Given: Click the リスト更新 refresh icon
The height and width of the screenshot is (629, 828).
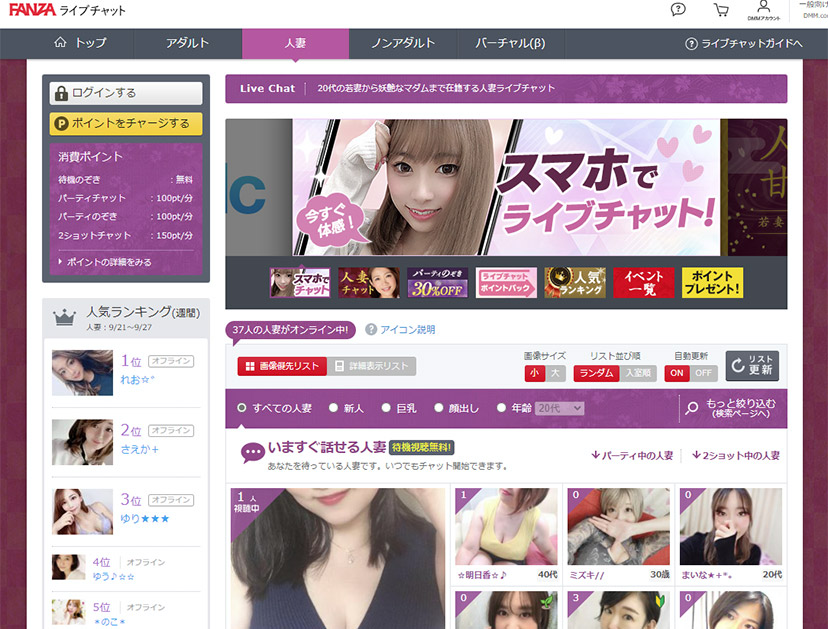Looking at the screenshot, I should click(x=737, y=365).
